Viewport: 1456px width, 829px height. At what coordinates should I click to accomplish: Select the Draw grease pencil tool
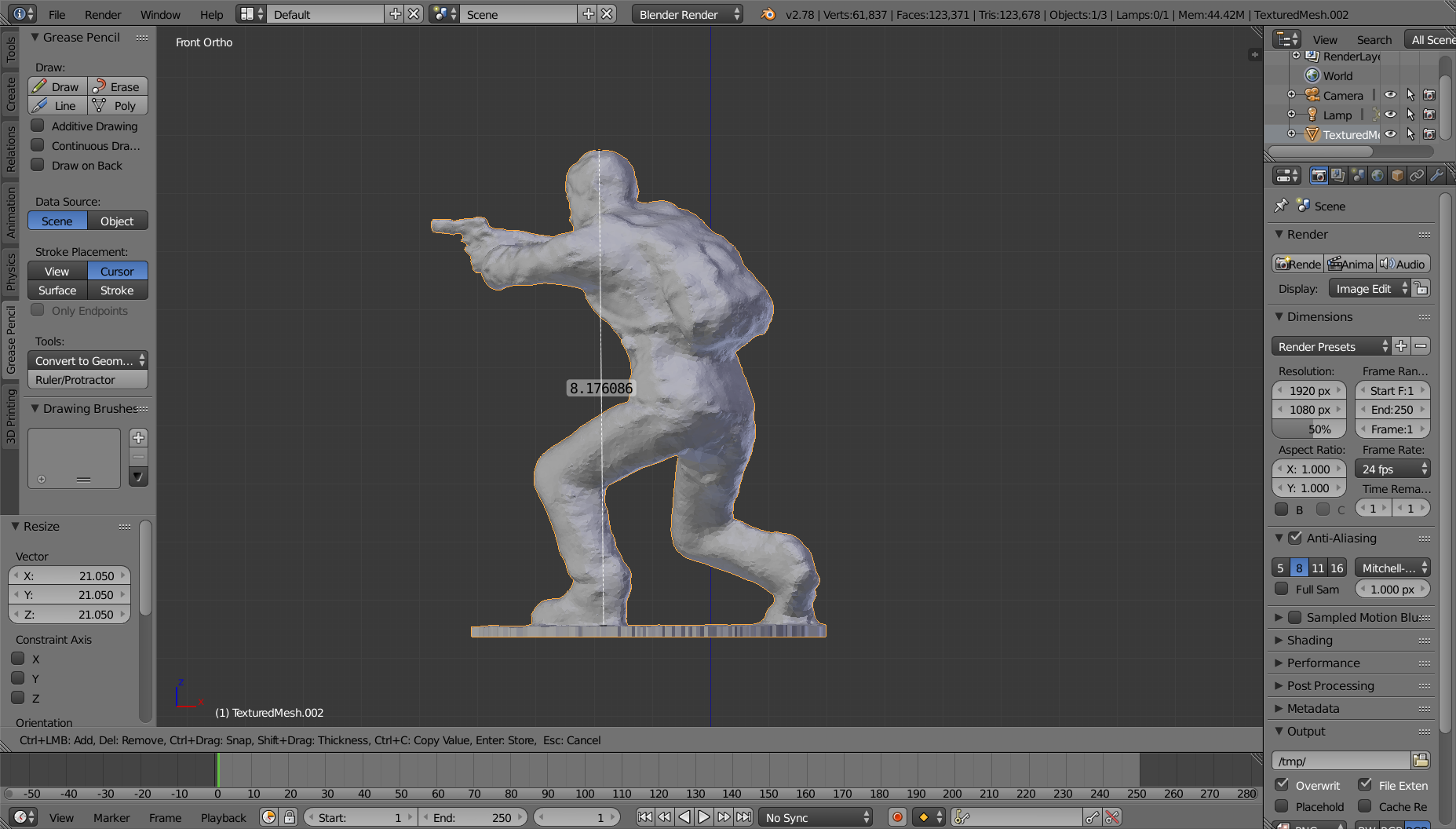click(57, 86)
